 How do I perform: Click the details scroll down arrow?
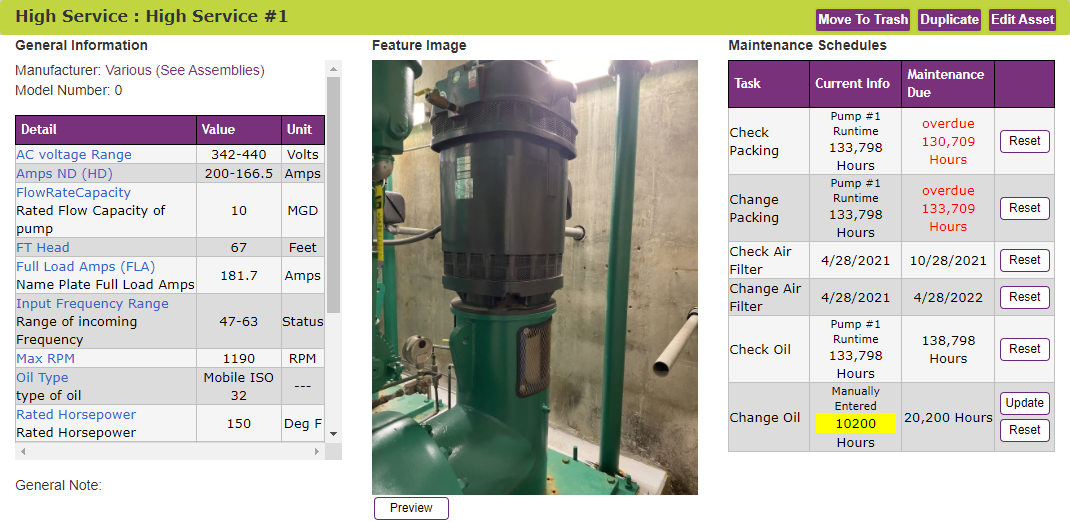click(x=334, y=433)
